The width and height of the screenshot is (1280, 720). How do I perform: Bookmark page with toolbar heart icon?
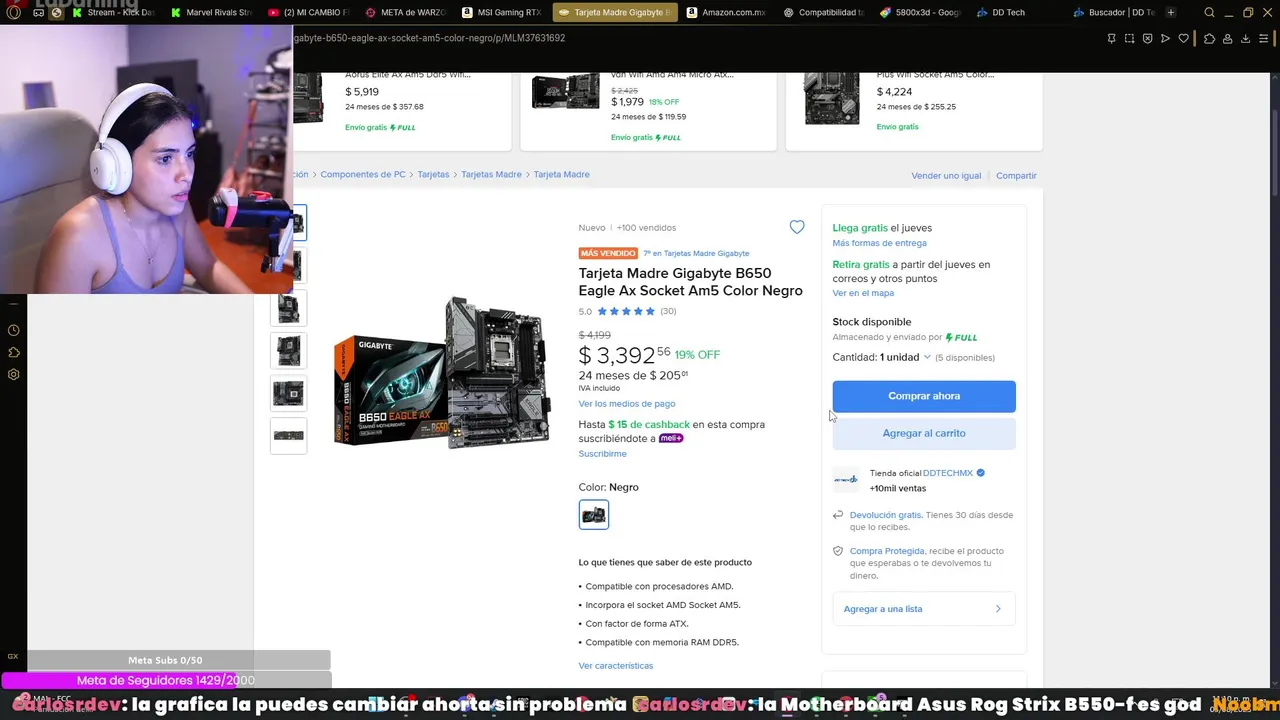(1183, 39)
